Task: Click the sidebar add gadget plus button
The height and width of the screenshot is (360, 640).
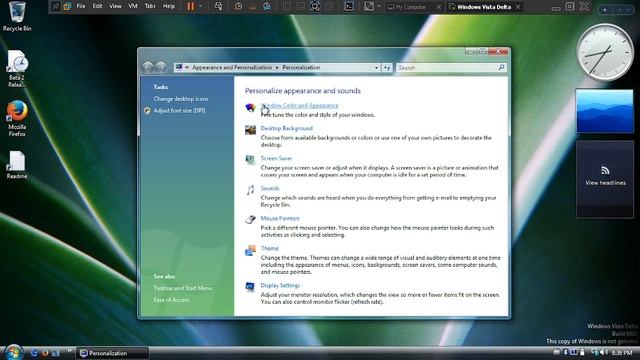Action: click(605, 9)
